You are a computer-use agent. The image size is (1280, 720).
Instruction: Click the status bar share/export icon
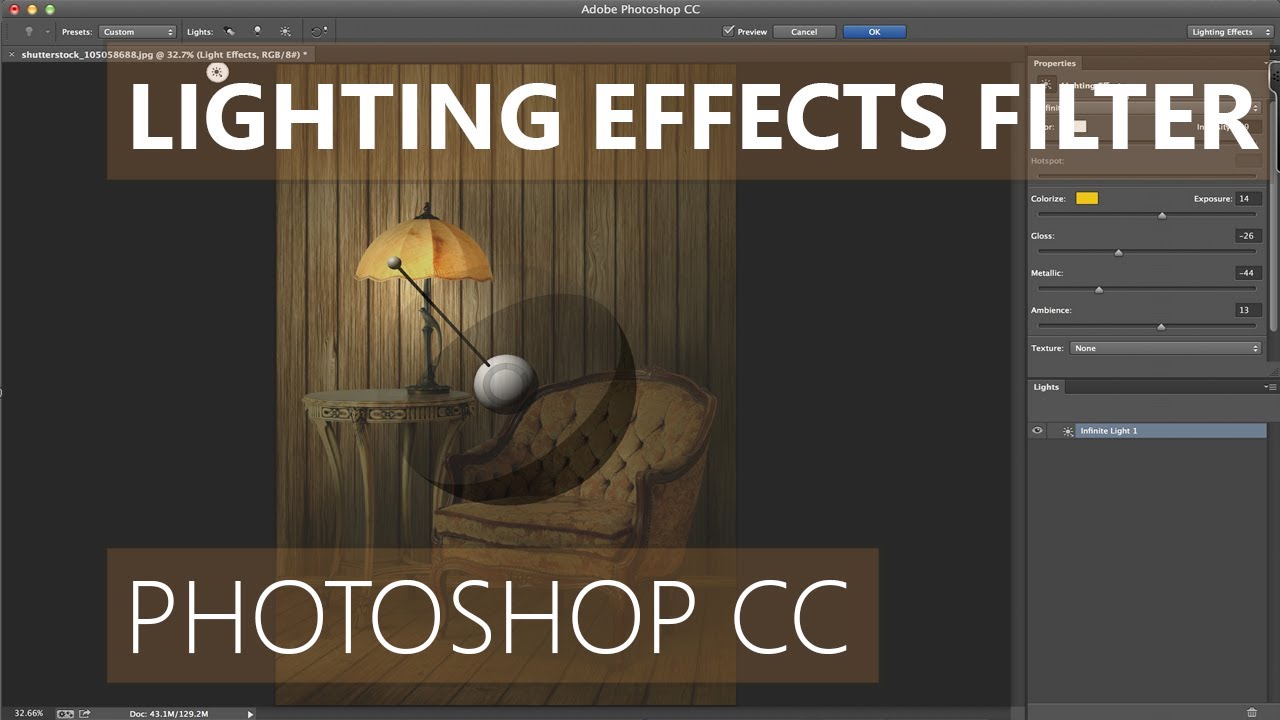(85, 713)
